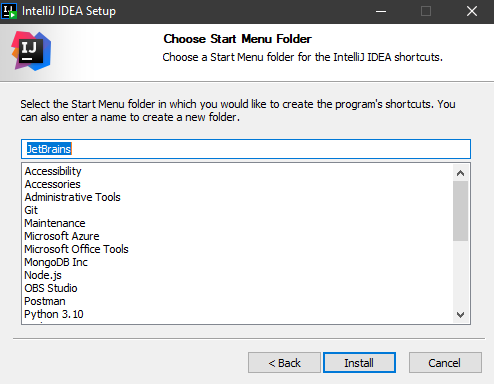Click the folder list scroll down arrow

pyautogui.click(x=461, y=315)
